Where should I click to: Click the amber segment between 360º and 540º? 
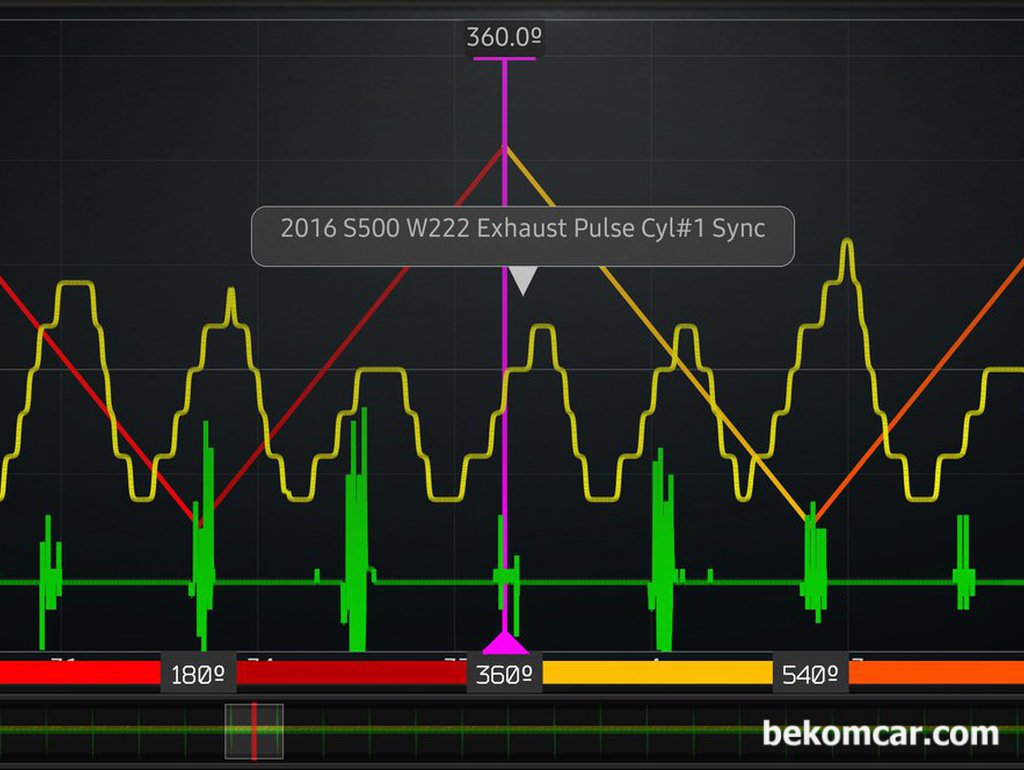coord(657,674)
